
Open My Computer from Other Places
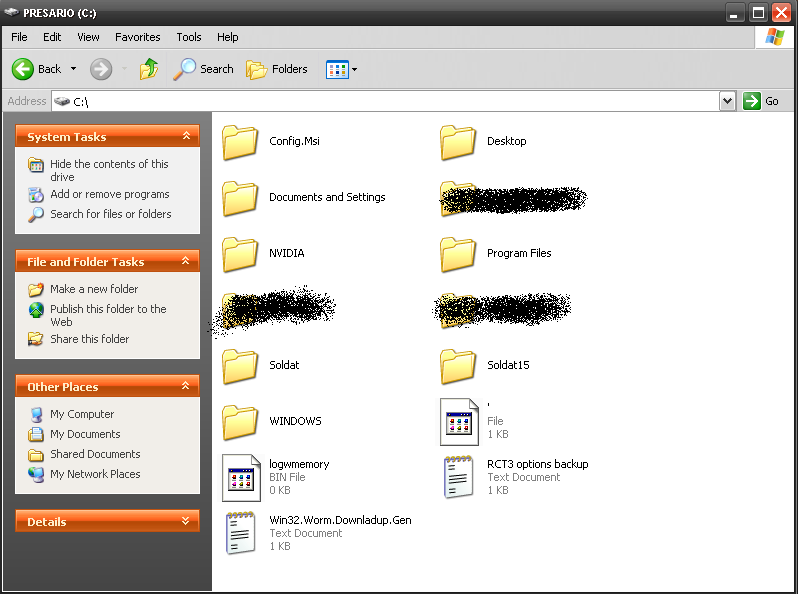[82, 414]
